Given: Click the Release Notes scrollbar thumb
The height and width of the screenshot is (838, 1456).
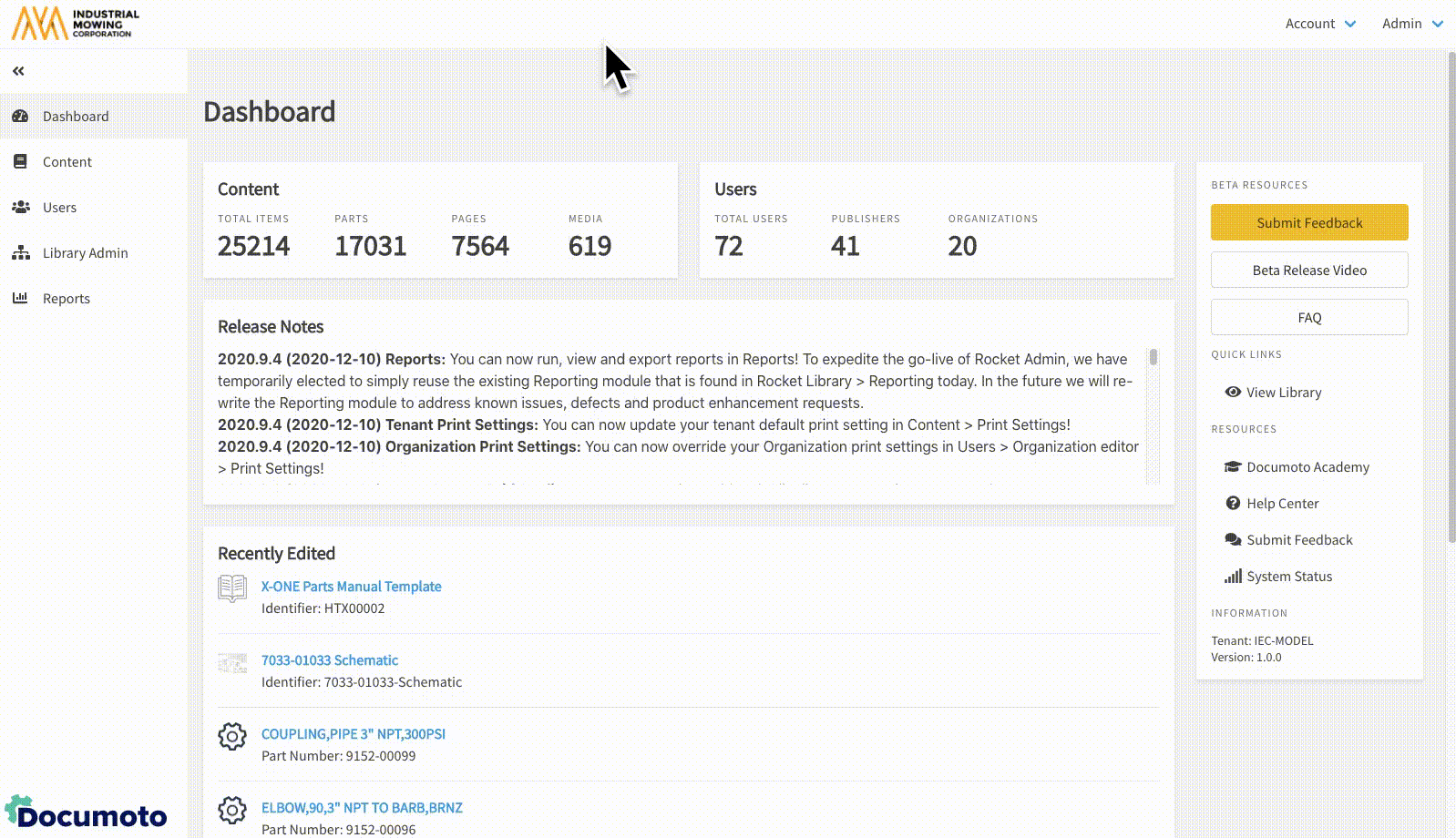Looking at the screenshot, I should coord(1153,358).
